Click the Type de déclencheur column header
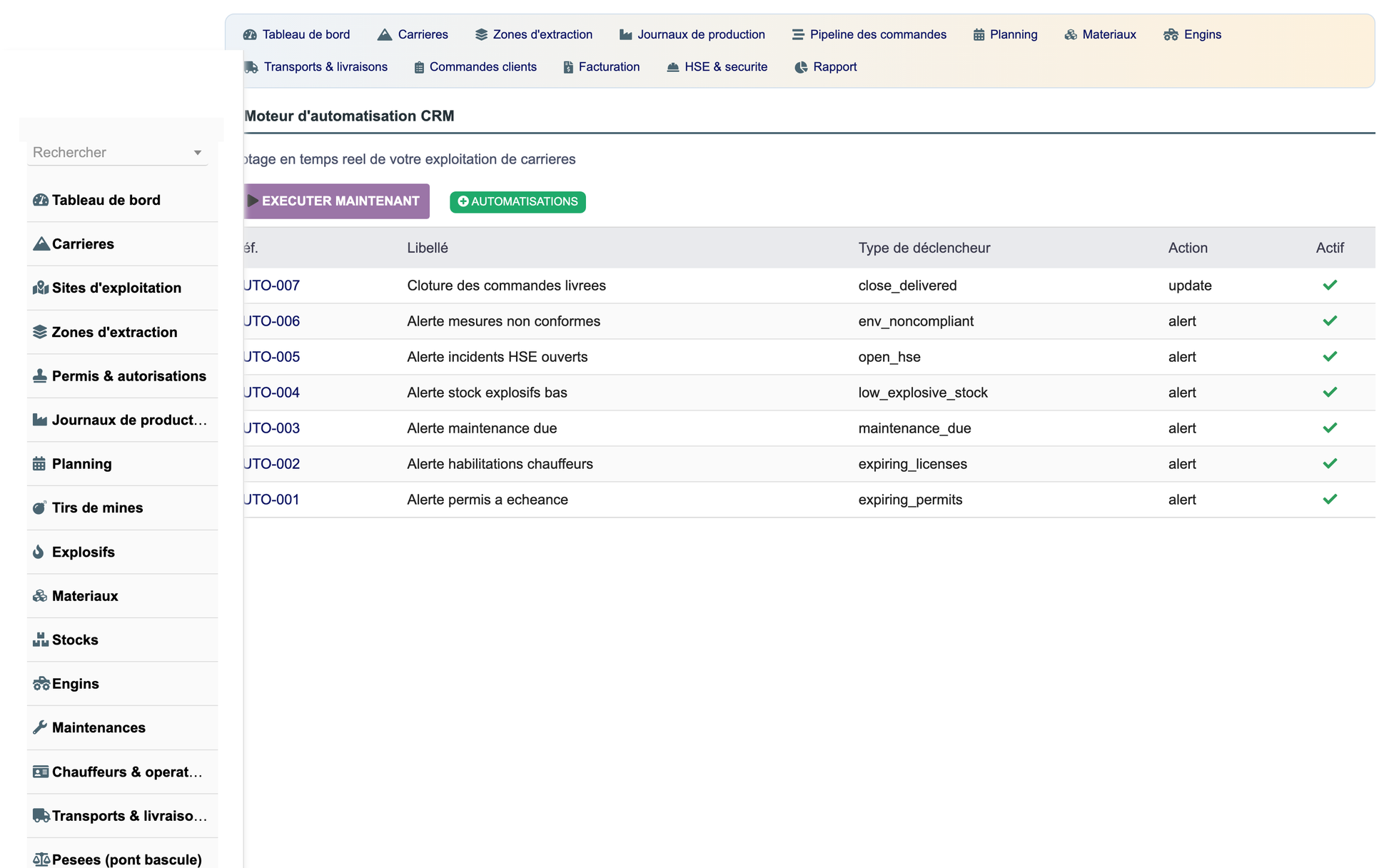 pyautogui.click(x=924, y=248)
